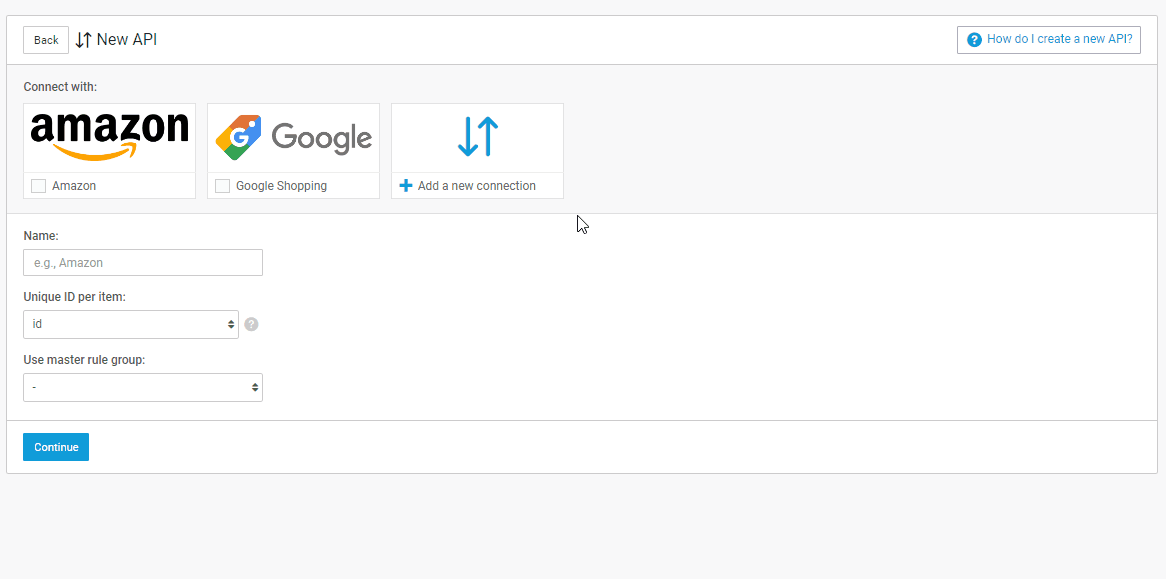Viewport: 1166px width, 579px height.
Task: Tick the Amazon checkbox
Action: click(x=39, y=186)
